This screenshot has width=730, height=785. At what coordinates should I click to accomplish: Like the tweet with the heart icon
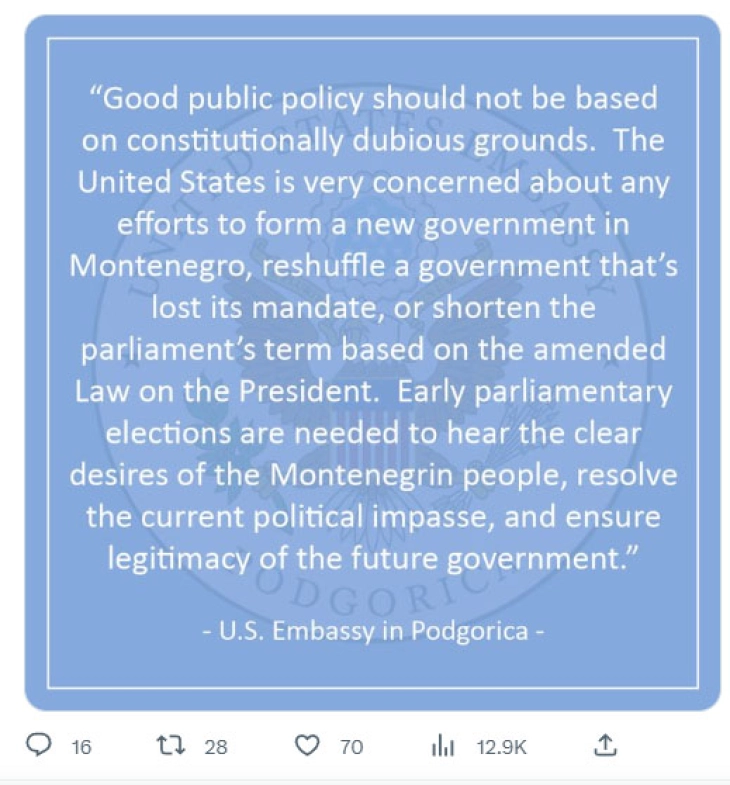308,745
